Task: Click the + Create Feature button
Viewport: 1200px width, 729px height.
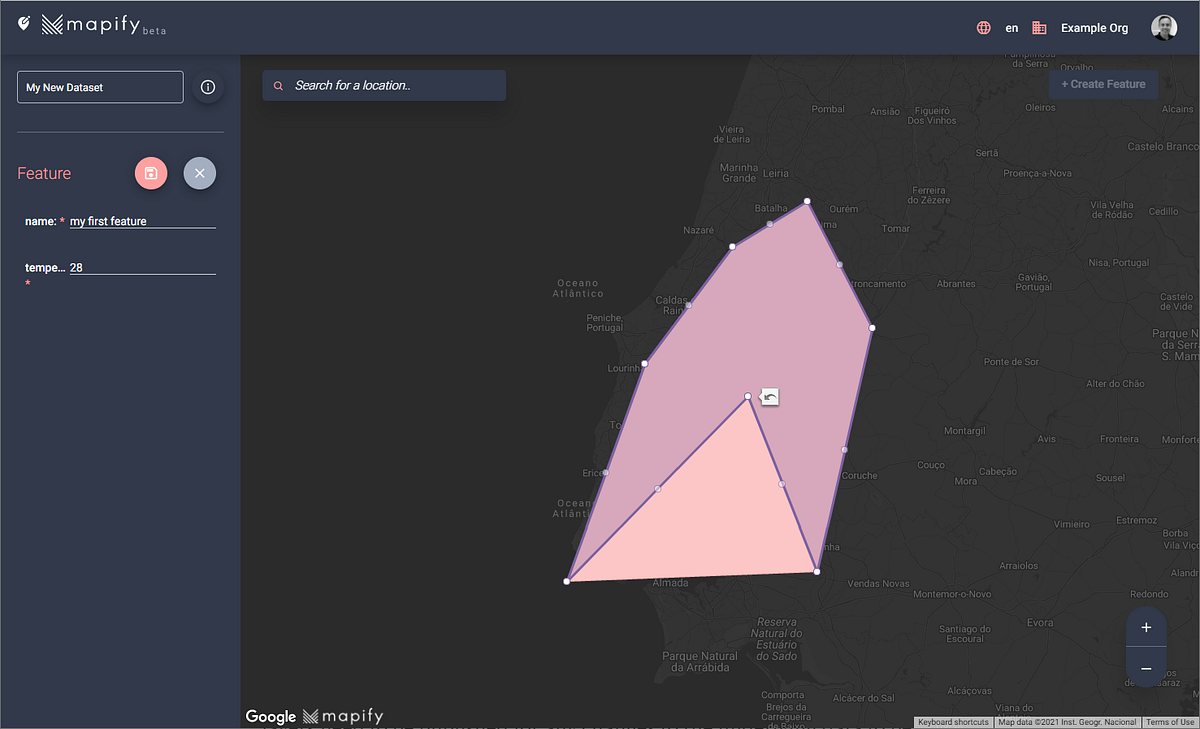Action: click(1103, 84)
